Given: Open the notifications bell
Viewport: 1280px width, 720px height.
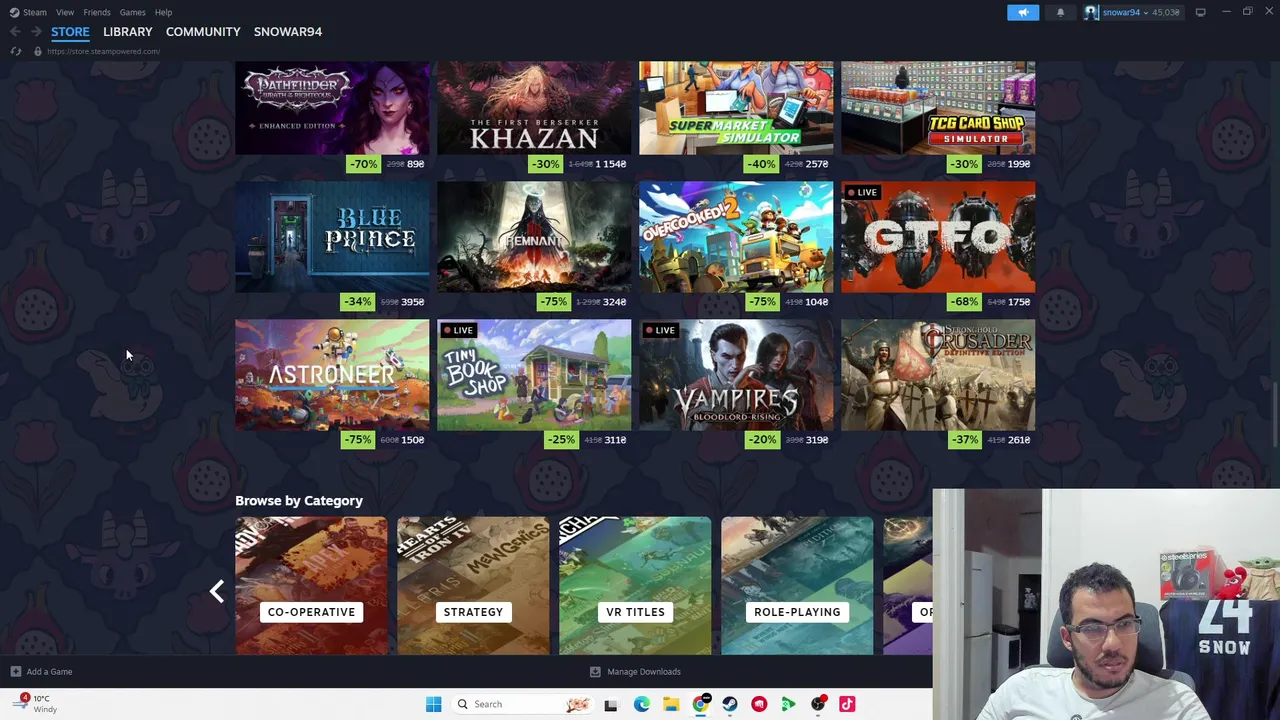Looking at the screenshot, I should 1060,12.
